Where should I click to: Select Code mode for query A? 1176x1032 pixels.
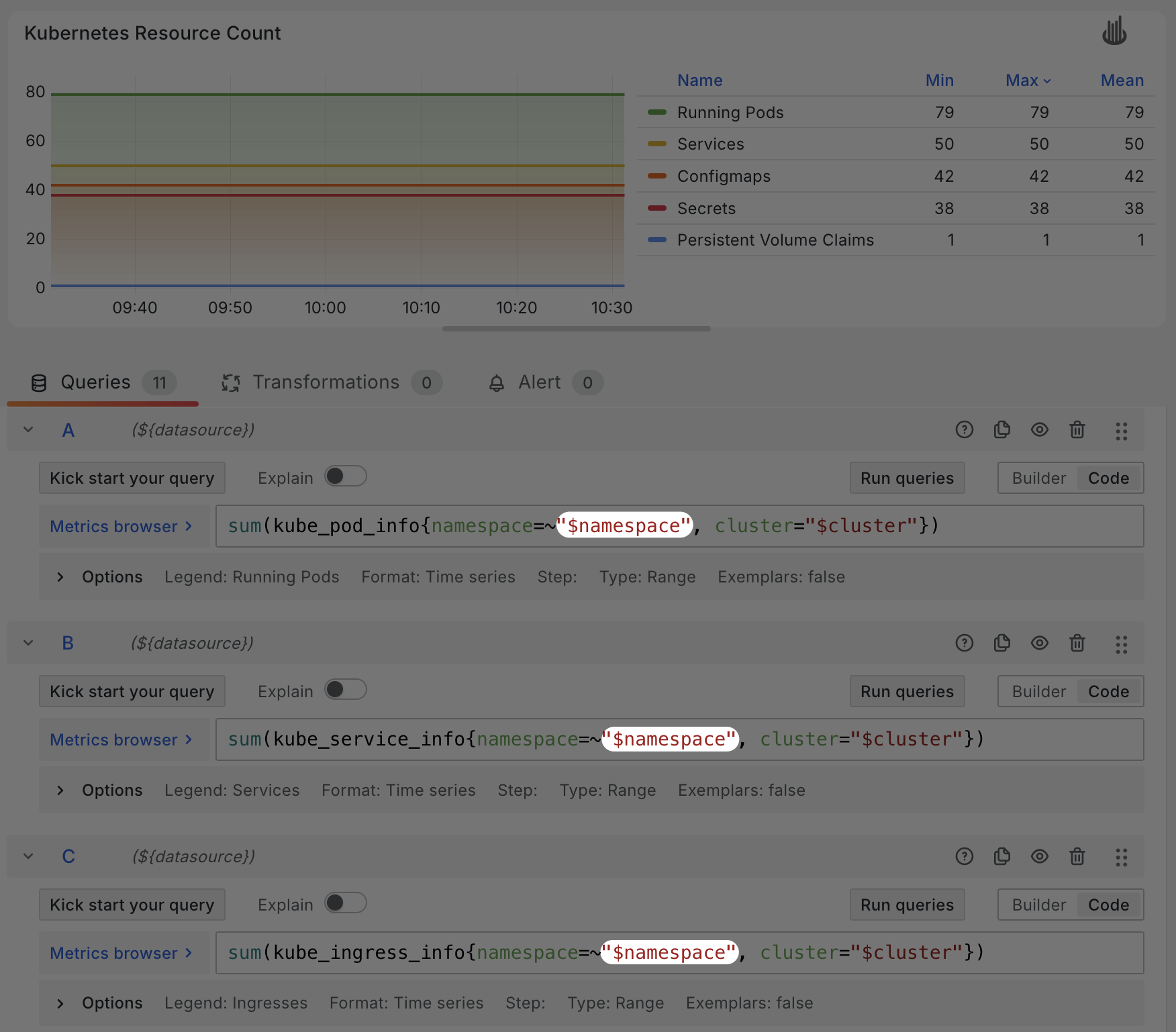coord(1109,478)
